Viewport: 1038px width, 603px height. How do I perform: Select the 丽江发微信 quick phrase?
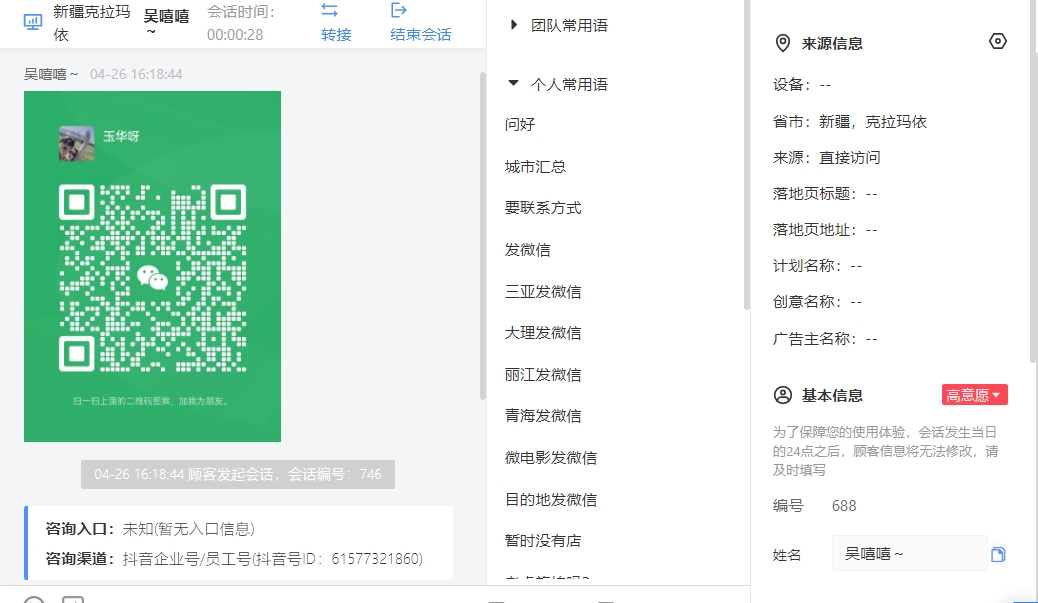click(x=543, y=375)
